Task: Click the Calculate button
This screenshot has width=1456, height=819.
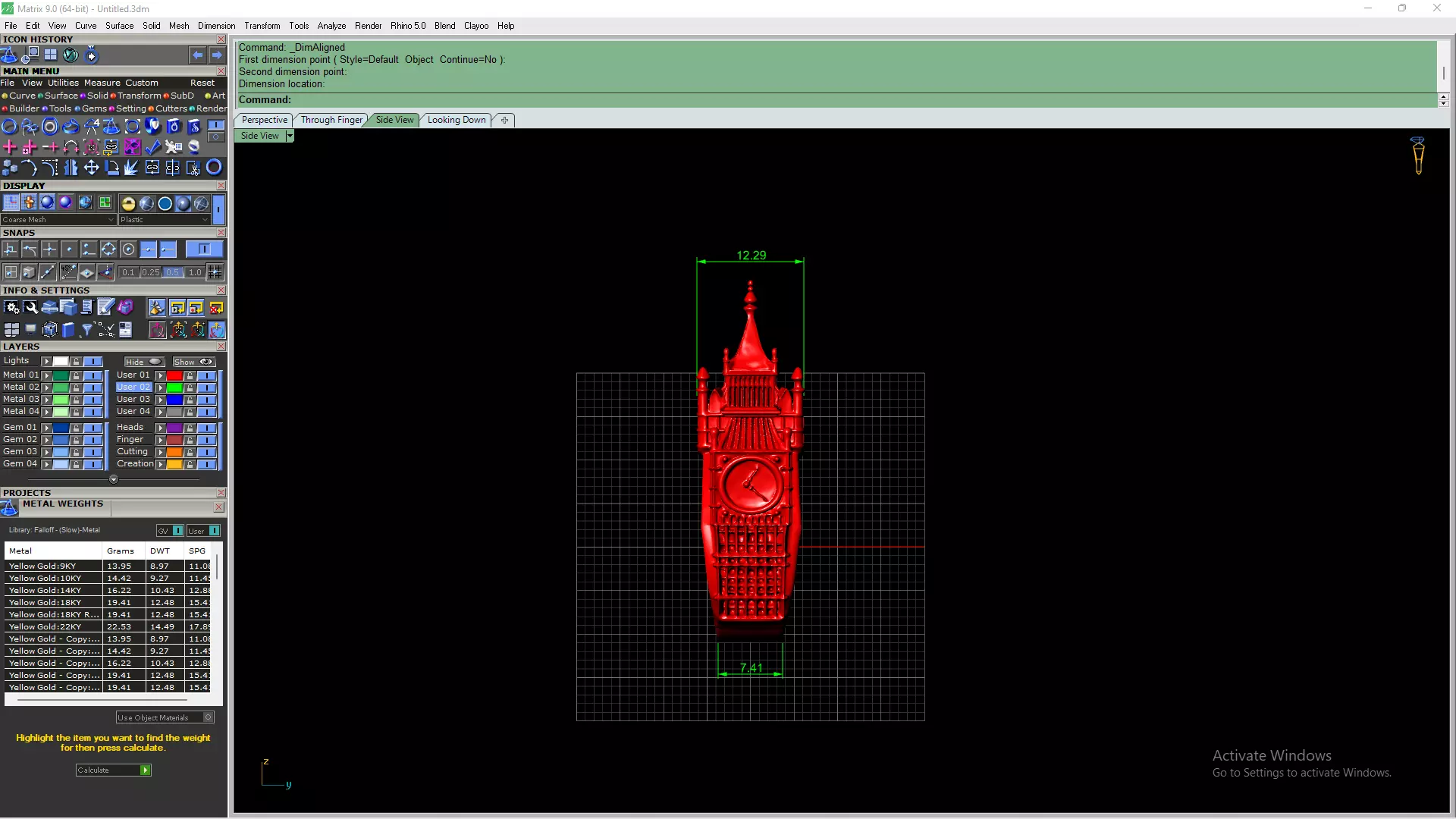Action: [114, 770]
